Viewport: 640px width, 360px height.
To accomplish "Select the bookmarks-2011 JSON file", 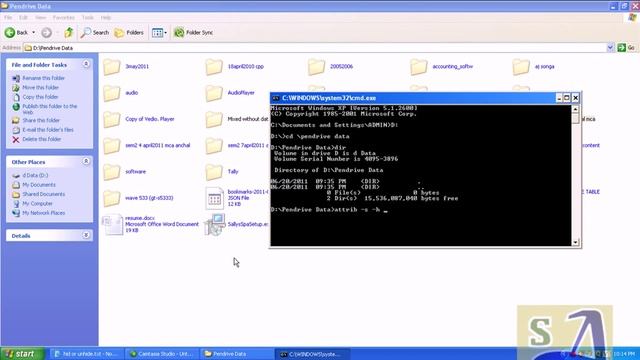I will coord(237,198).
